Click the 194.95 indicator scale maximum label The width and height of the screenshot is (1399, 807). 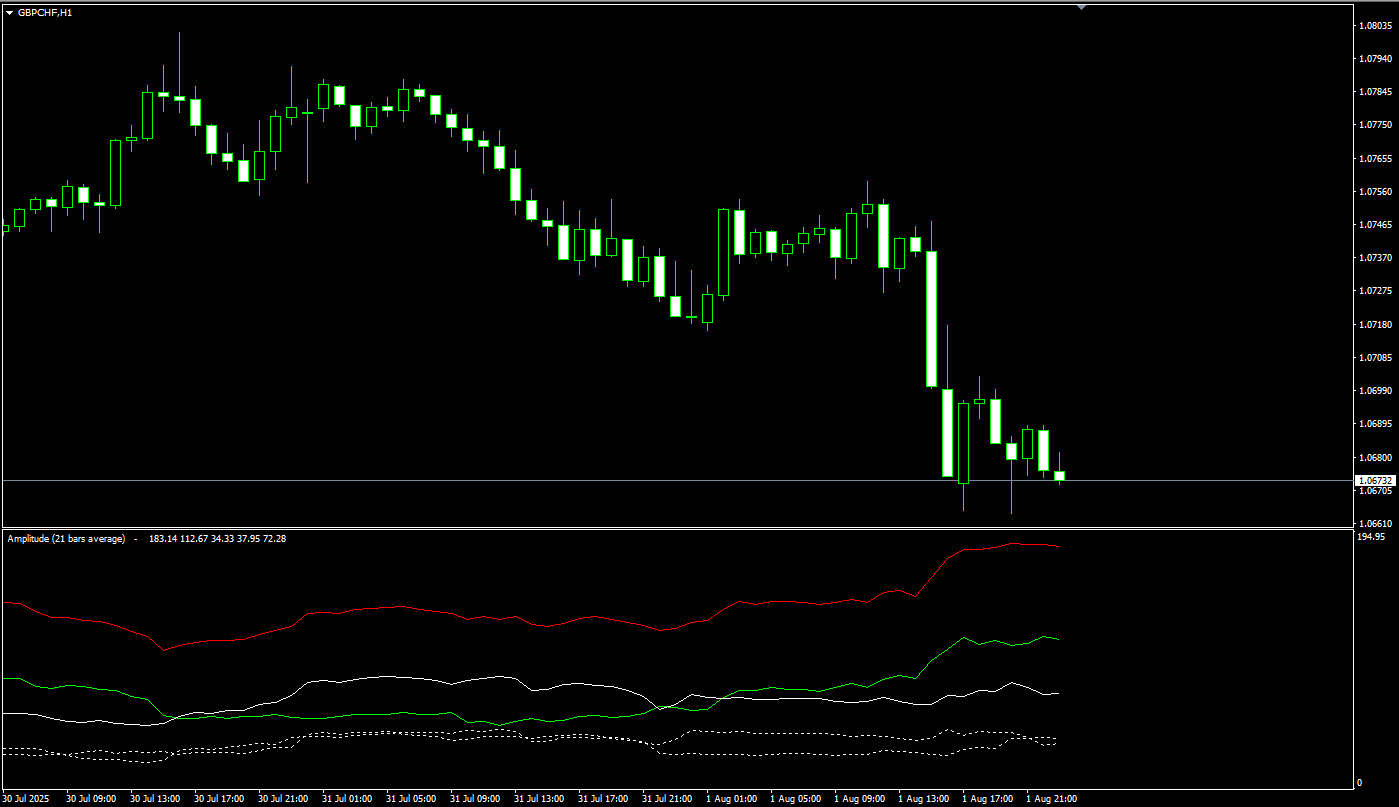click(x=1373, y=537)
